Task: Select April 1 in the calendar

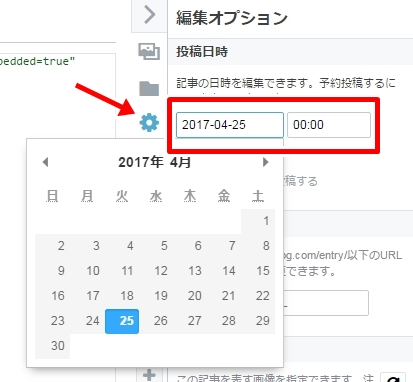Action: (258, 221)
